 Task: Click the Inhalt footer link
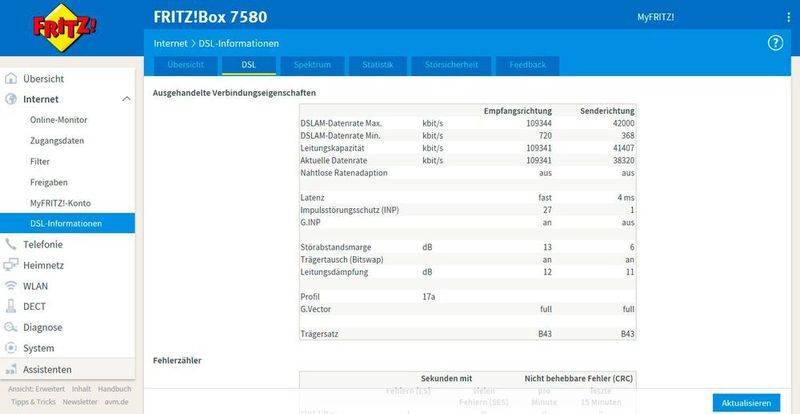pyautogui.click(x=81, y=389)
